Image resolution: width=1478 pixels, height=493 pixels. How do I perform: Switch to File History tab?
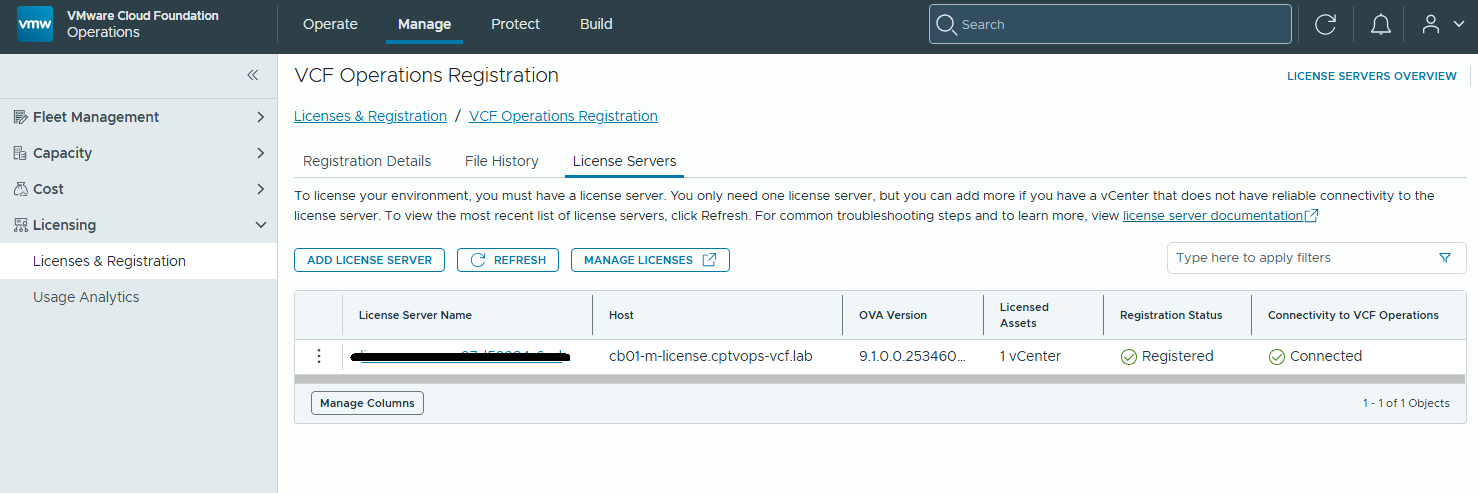502,161
